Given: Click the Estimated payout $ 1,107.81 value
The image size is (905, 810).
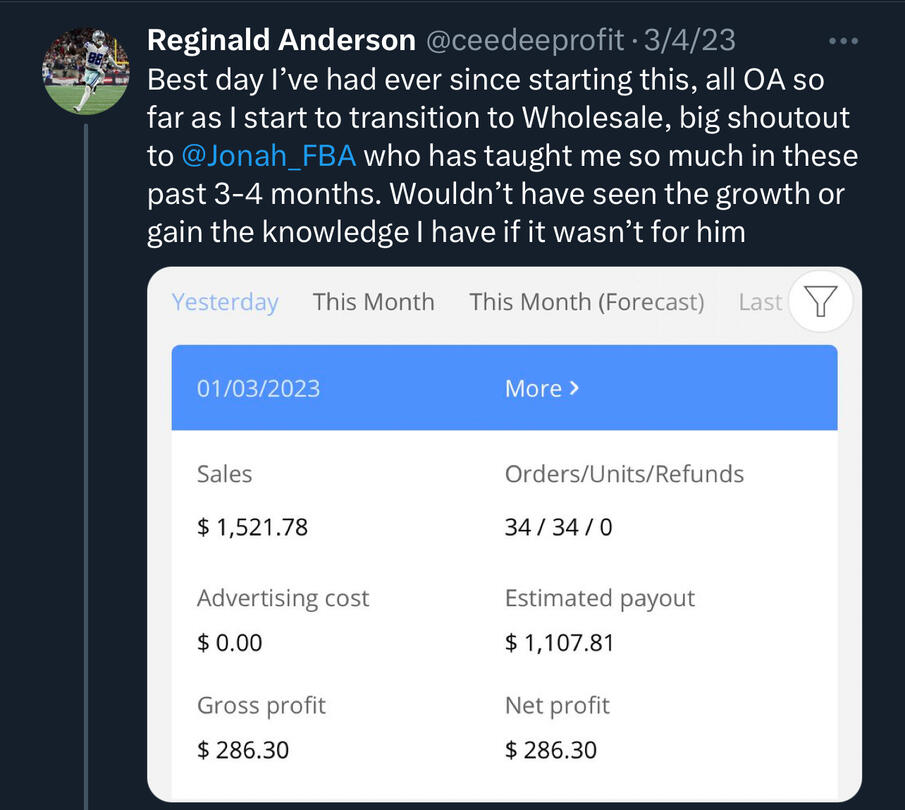Looking at the screenshot, I should coord(559,642).
